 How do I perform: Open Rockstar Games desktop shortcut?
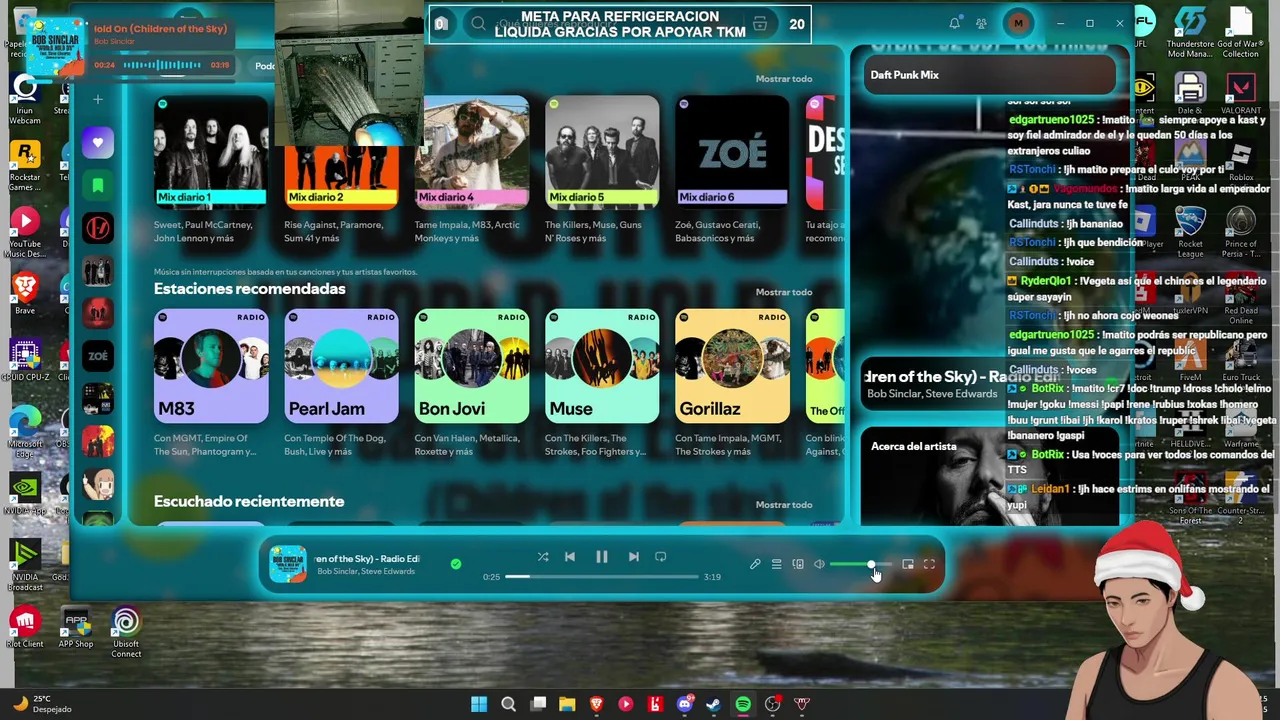[x=25, y=165]
